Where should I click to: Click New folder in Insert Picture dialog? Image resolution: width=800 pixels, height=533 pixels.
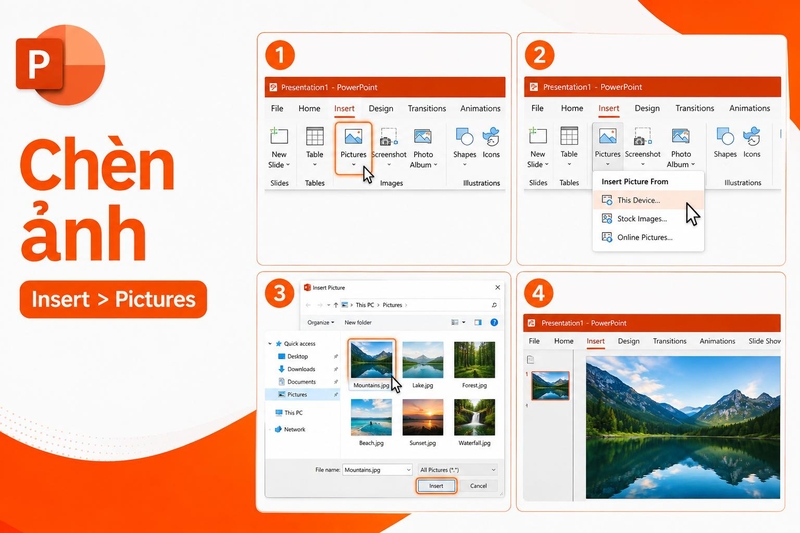[358, 322]
